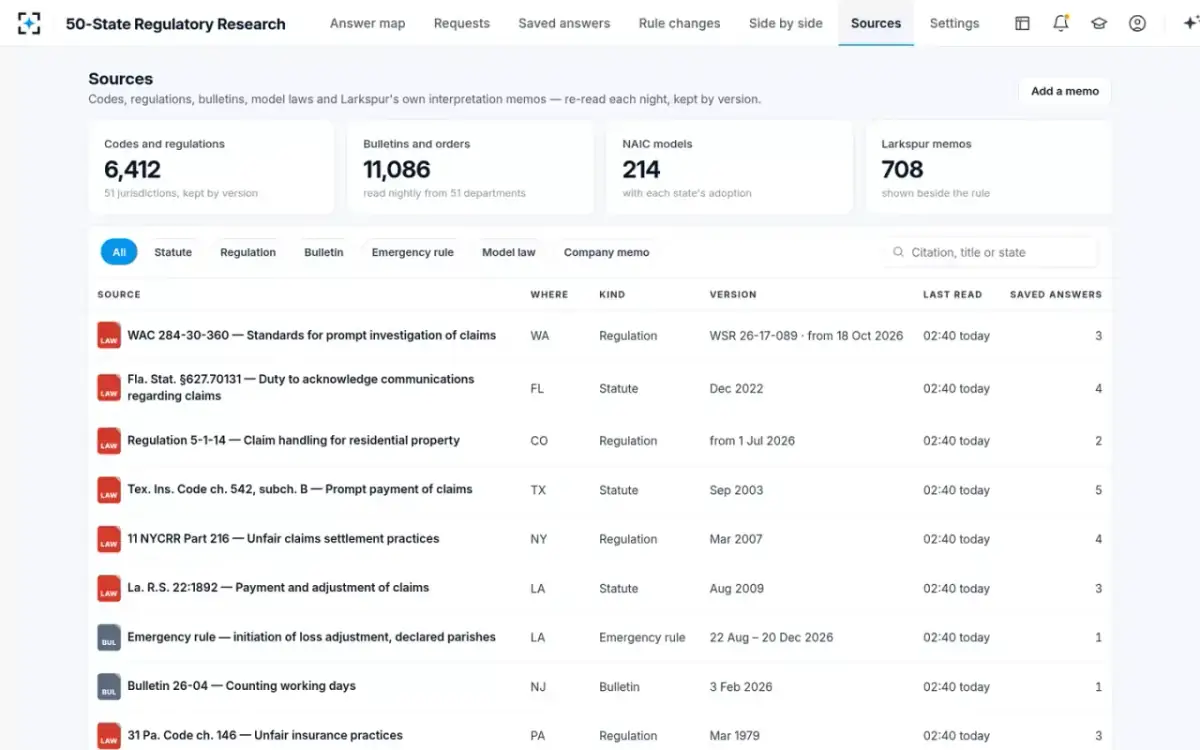Image resolution: width=1200 pixels, height=750 pixels.
Task: Click the LAW icon for Fla. Stat. §627.70131
Action: pos(109,387)
